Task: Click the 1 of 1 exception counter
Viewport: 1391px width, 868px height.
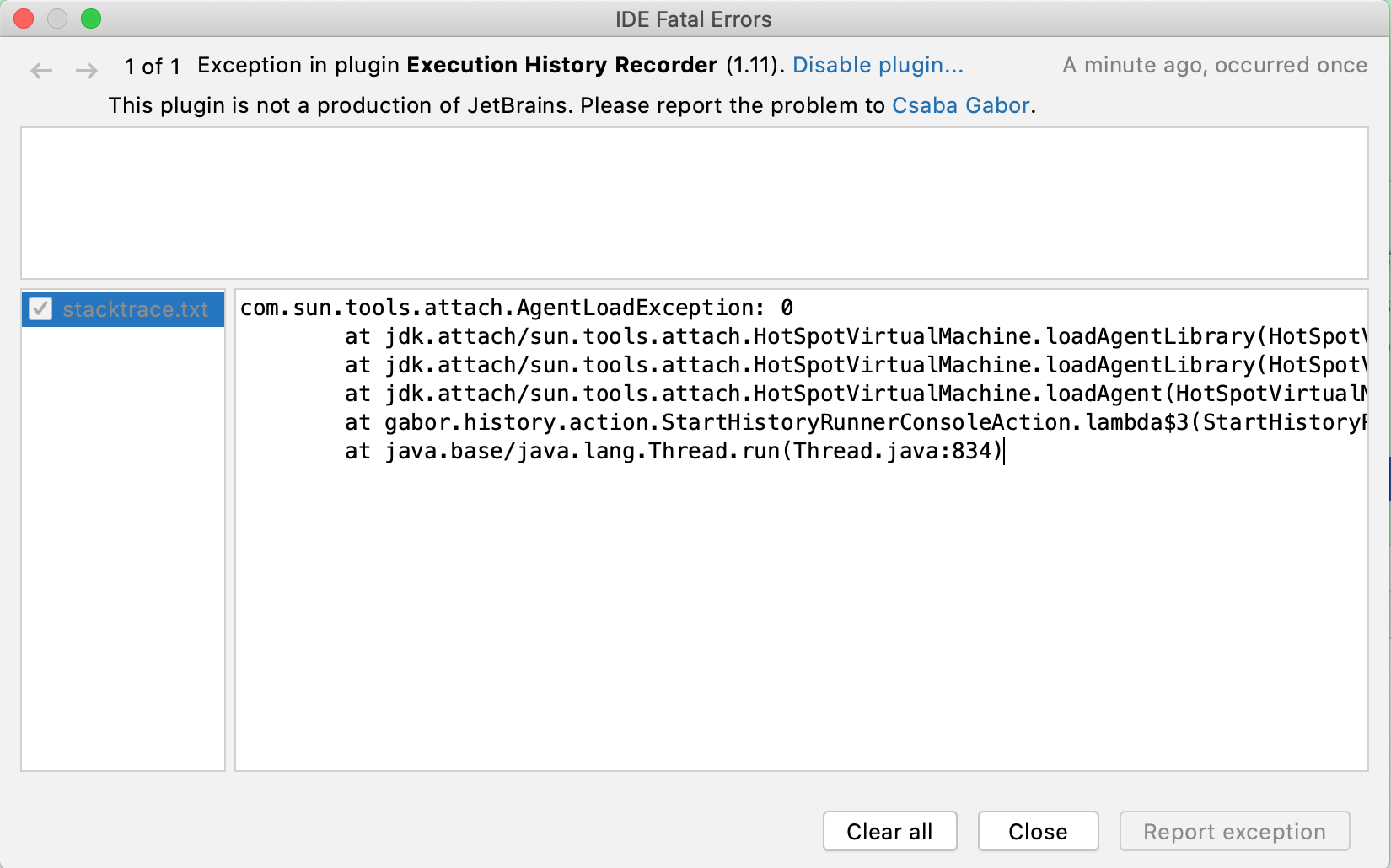Action: (153, 66)
